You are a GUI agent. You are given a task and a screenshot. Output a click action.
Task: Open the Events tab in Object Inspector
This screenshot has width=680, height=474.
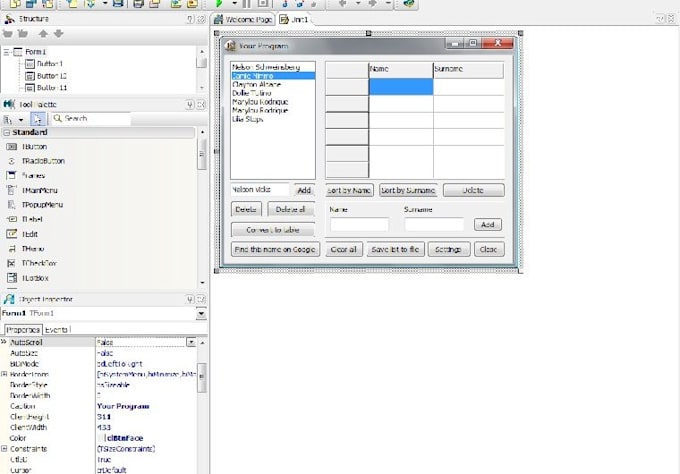56,330
